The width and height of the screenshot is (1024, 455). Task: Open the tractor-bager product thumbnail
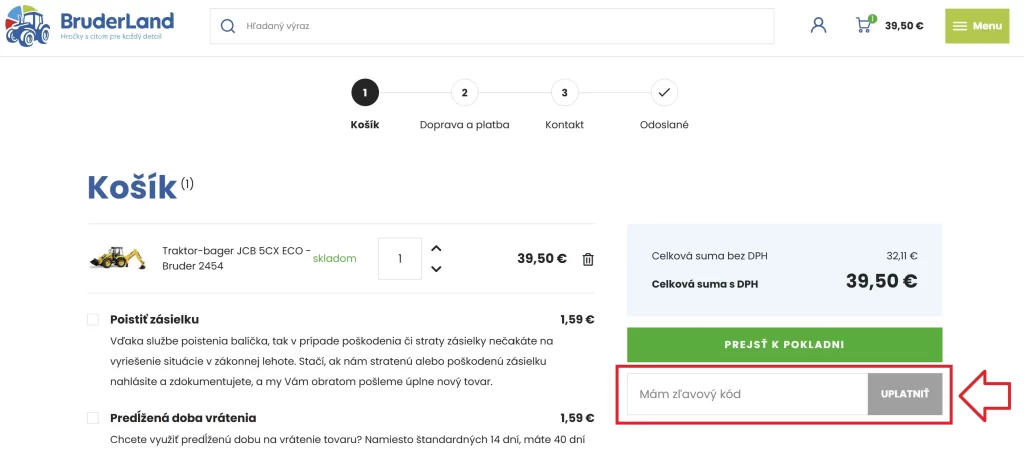pyautogui.click(x=118, y=258)
